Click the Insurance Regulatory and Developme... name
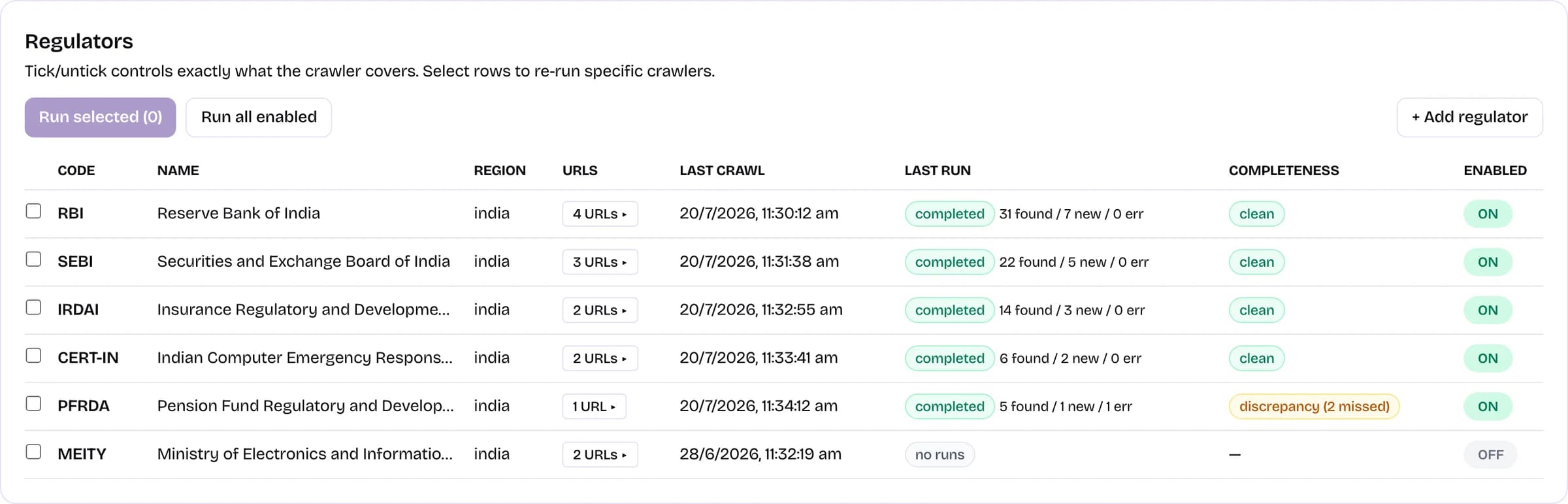The image size is (1568, 504). 303,310
